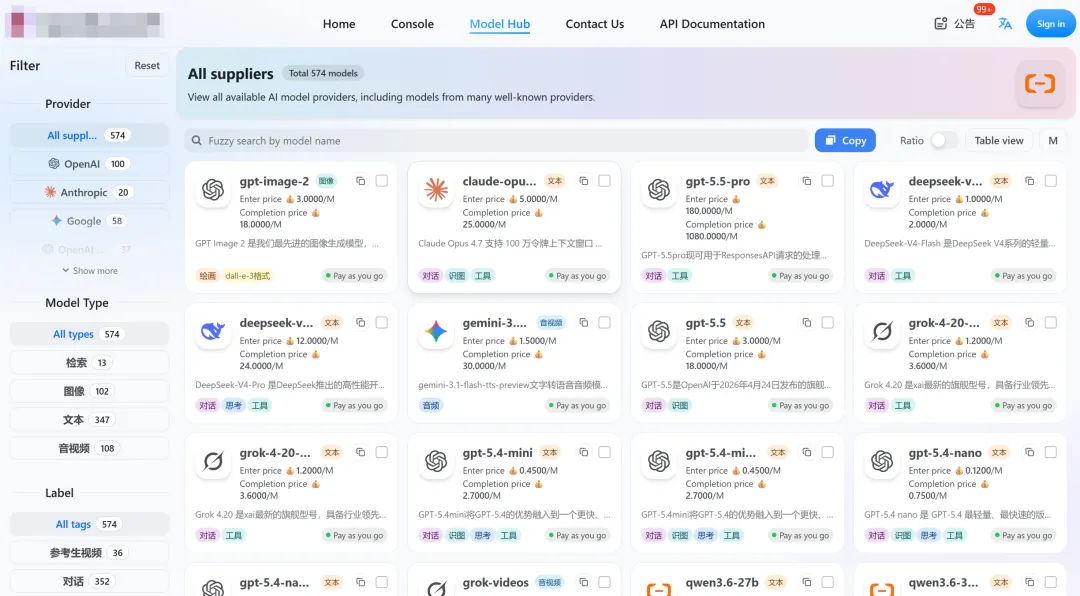Click the qwen3.6-27b orange bracket logo
Viewport: 1080px width, 596px height.
click(659, 588)
